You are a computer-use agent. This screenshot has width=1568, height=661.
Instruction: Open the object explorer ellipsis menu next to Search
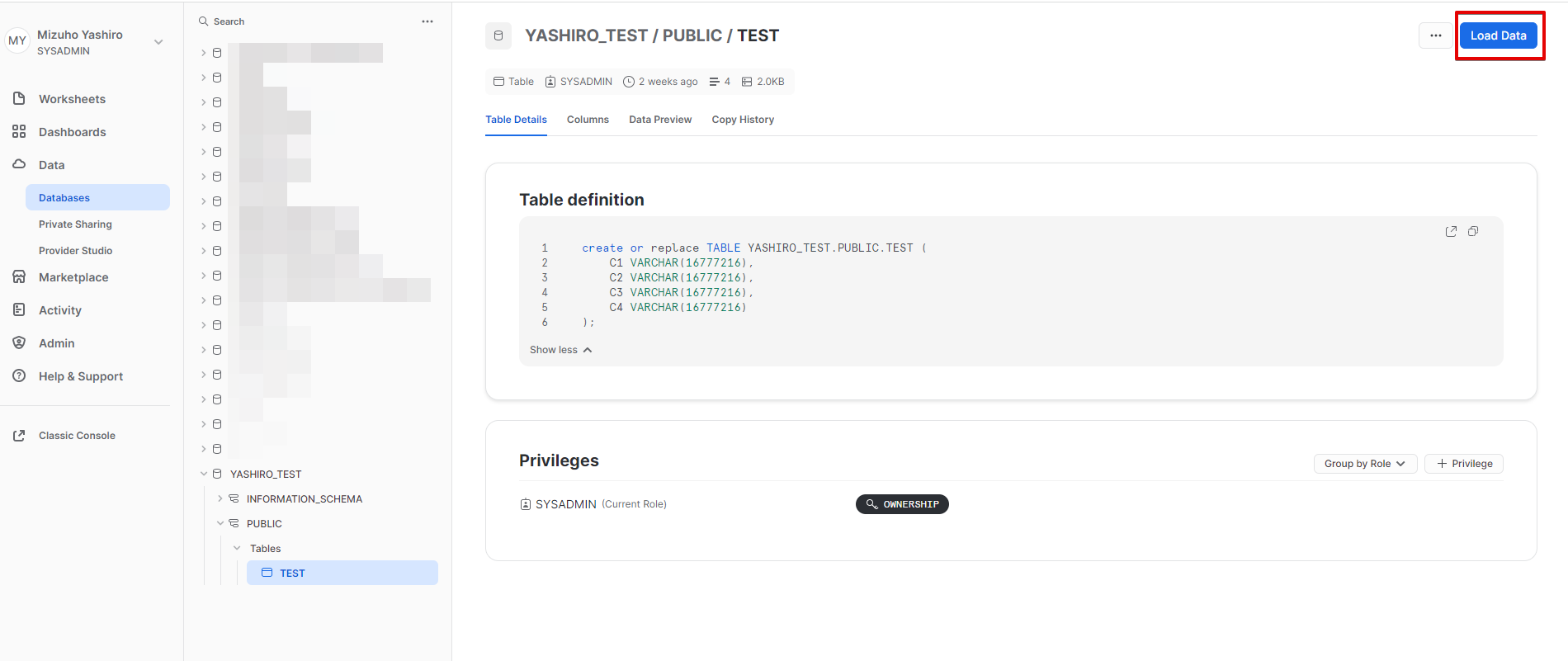[x=427, y=21]
